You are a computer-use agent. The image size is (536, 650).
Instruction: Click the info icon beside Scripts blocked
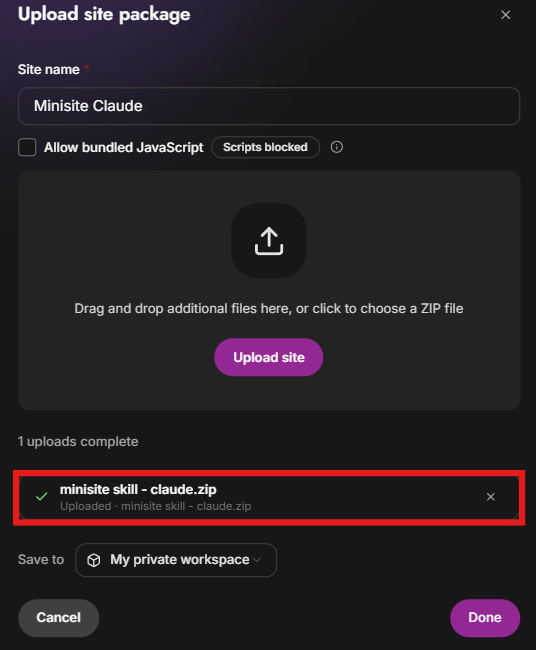point(337,147)
